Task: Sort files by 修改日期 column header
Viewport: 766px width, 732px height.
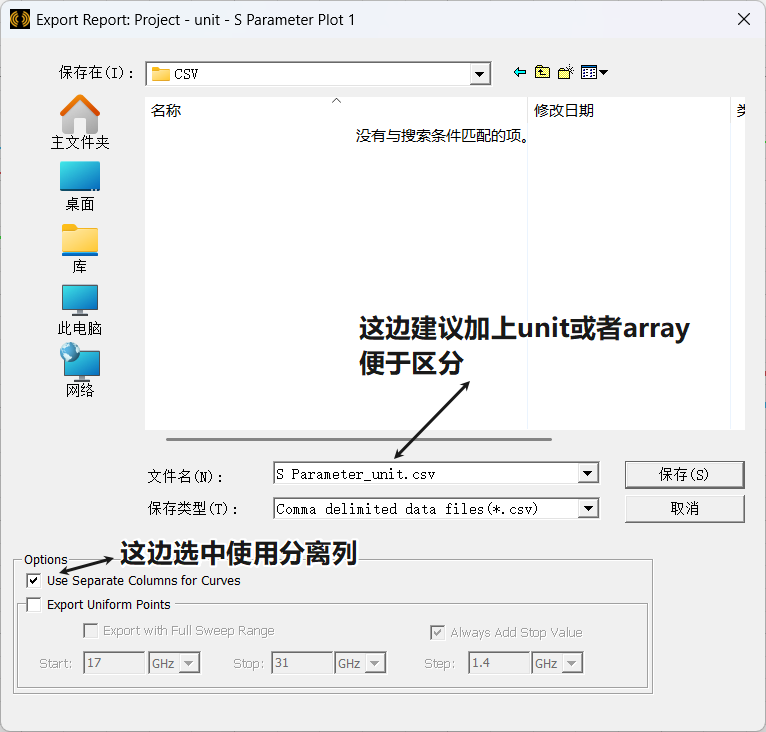Action: (629, 110)
